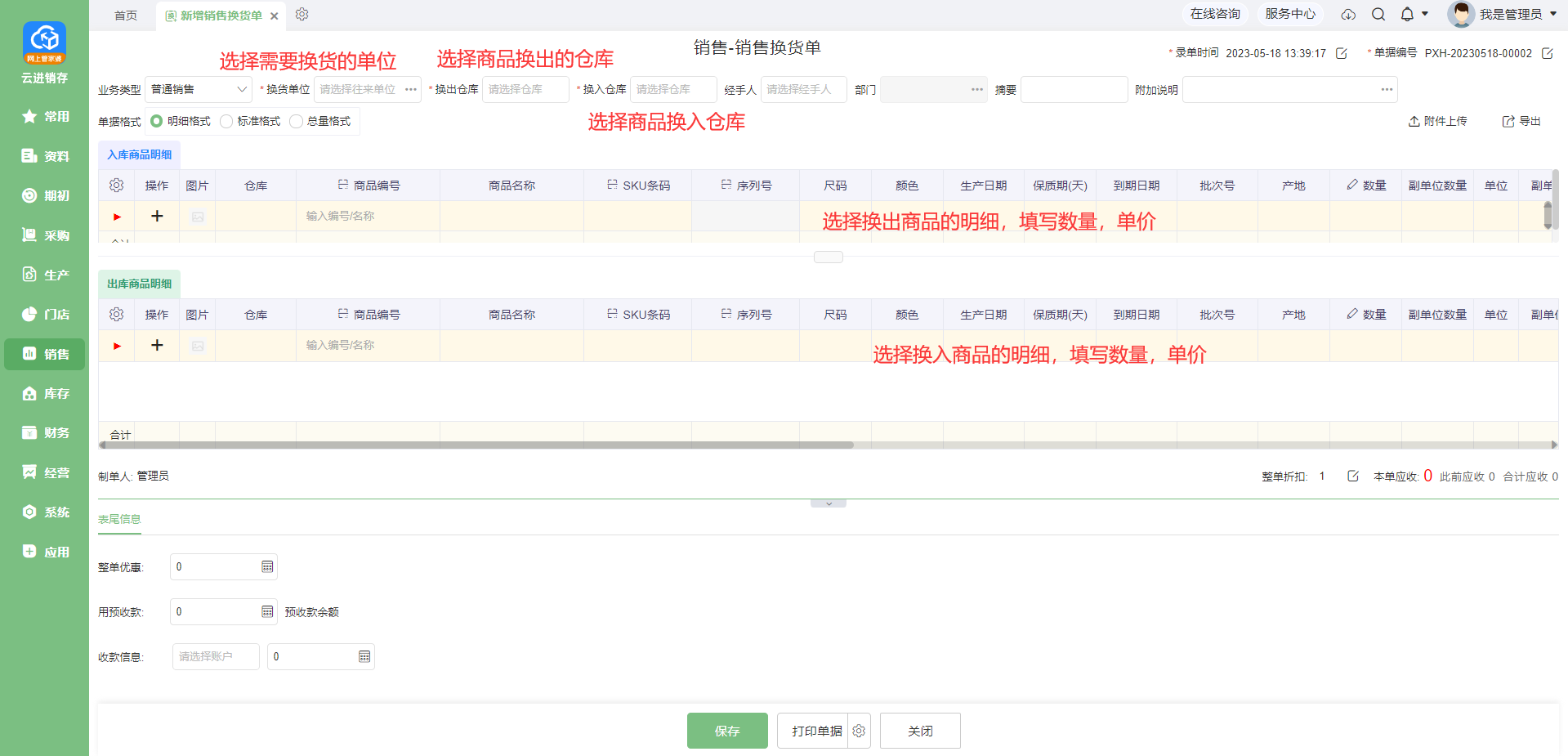This screenshot has height=756, width=1568.
Task: Open calculator for 用预收款 field
Action: 267,611
